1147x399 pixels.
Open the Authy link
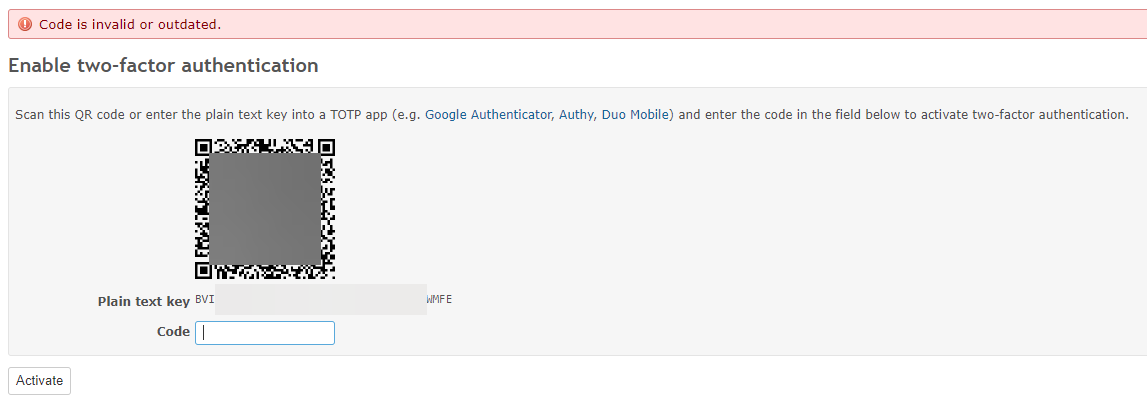(576, 114)
